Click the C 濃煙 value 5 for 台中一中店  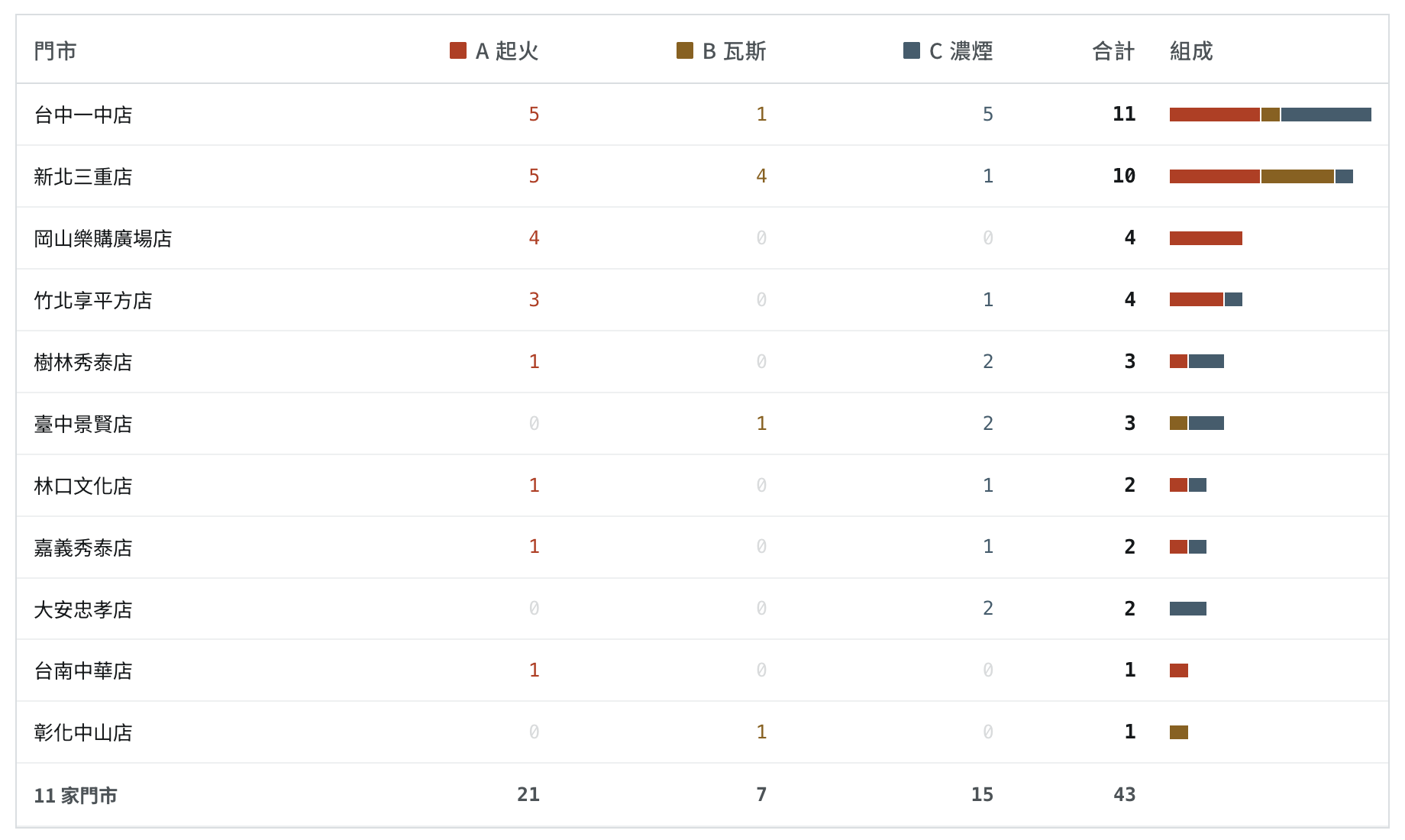click(x=988, y=114)
